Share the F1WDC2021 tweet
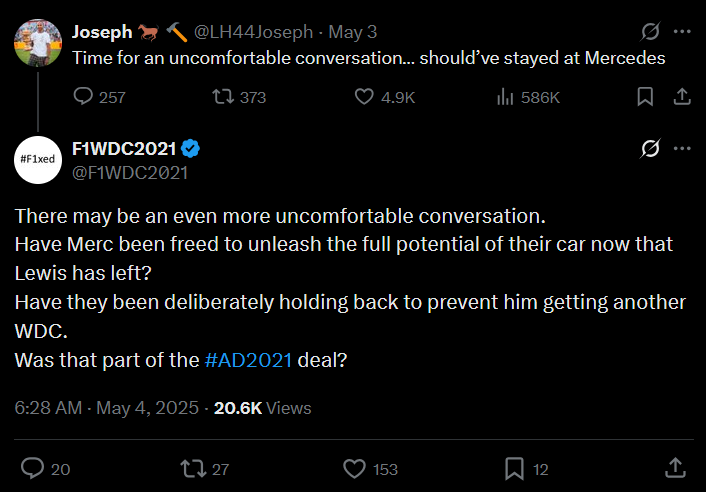This screenshot has height=492, width=706. 675,468
